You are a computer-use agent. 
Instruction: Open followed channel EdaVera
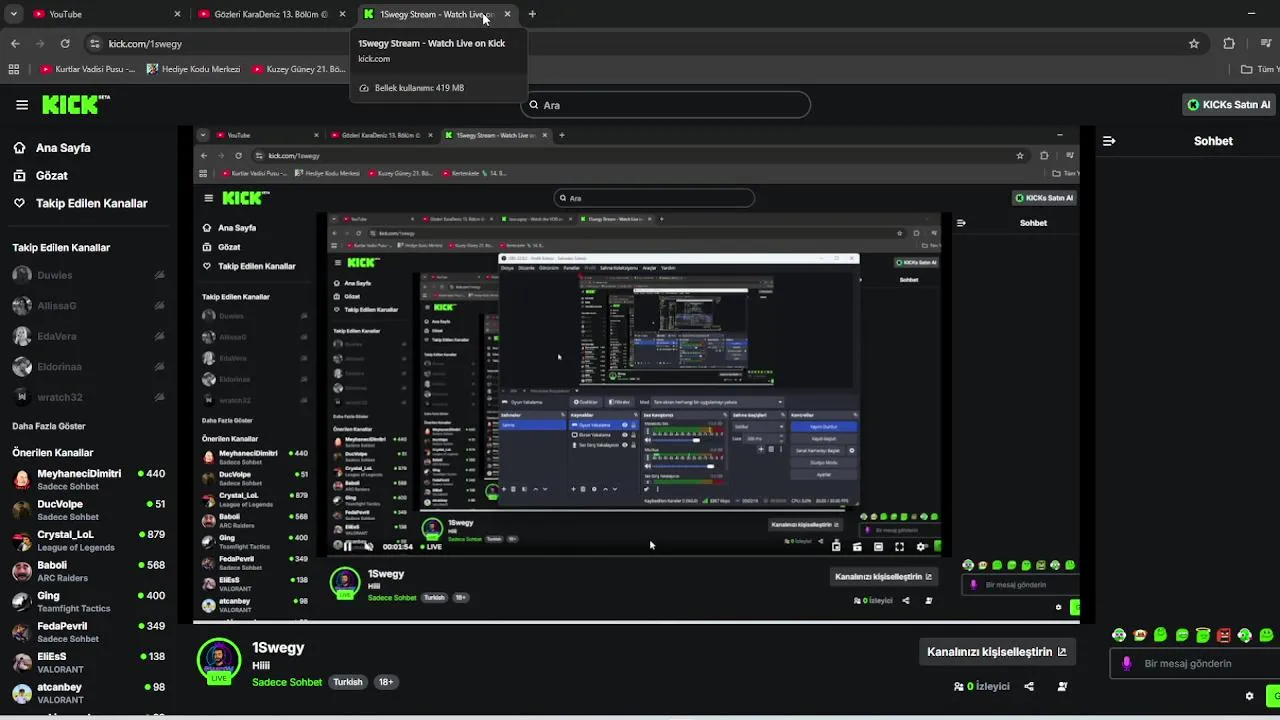88,337
